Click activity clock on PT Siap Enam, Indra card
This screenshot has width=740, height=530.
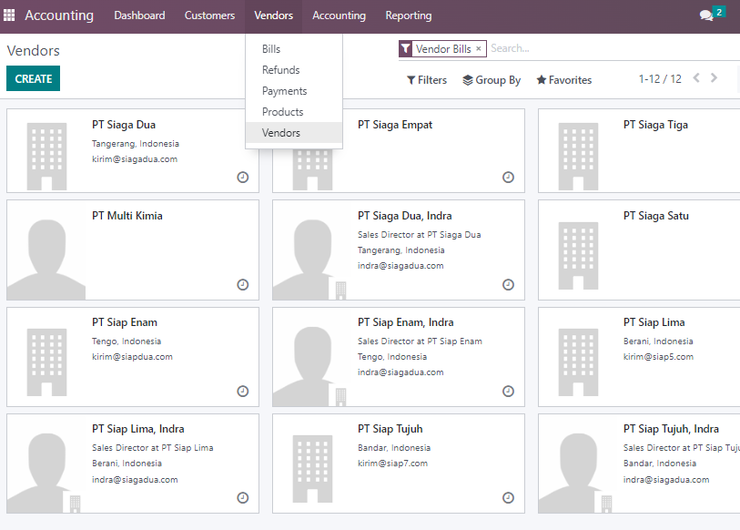(508, 391)
